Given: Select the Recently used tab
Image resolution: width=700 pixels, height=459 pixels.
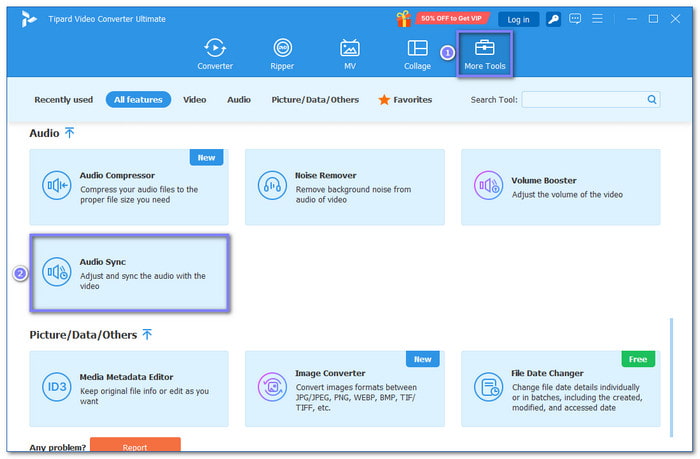Looking at the screenshot, I should pos(64,100).
